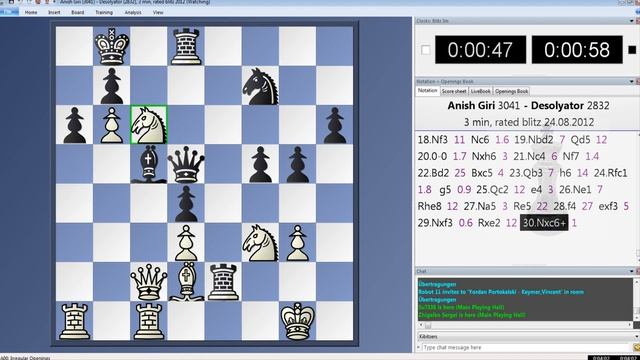Pick the black pawn on d4
Image resolution: width=640 pixels, height=360 pixels.
click(x=186, y=203)
